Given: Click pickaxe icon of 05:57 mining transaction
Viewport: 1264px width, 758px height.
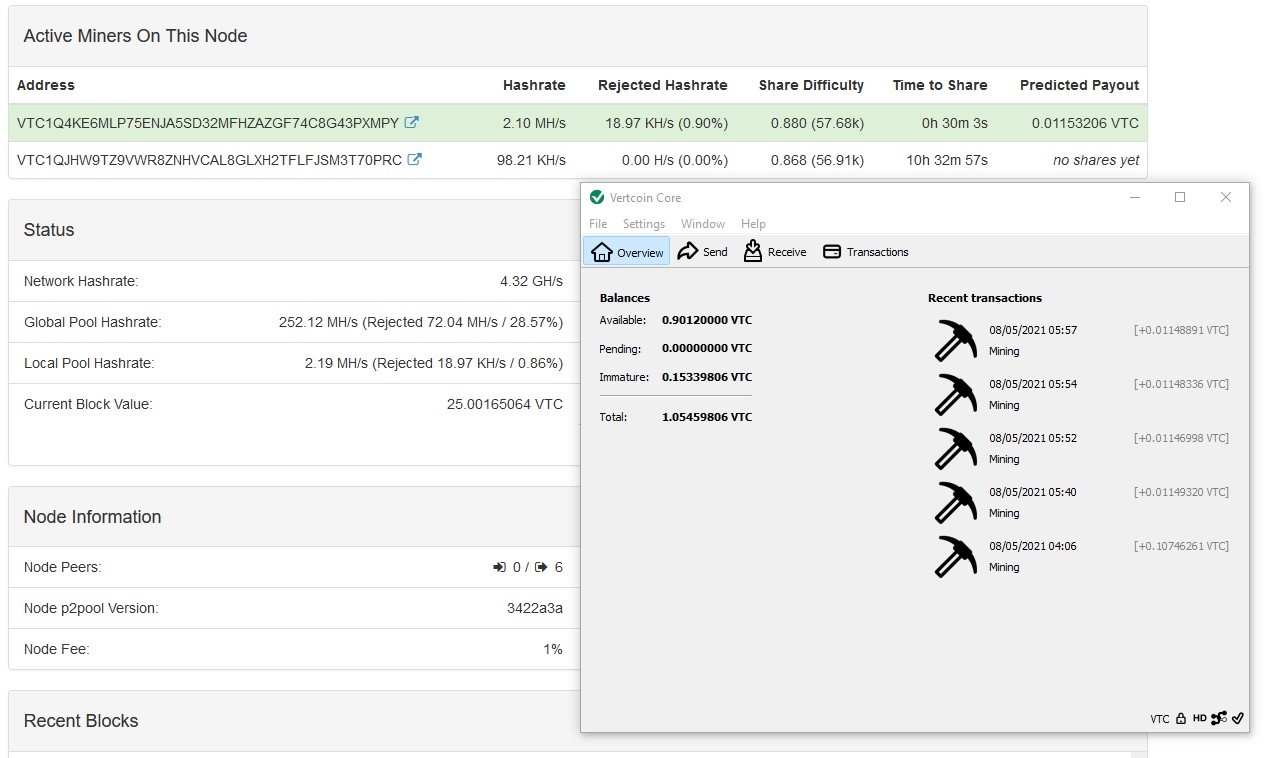Looking at the screenshot, I should point(955,340).
